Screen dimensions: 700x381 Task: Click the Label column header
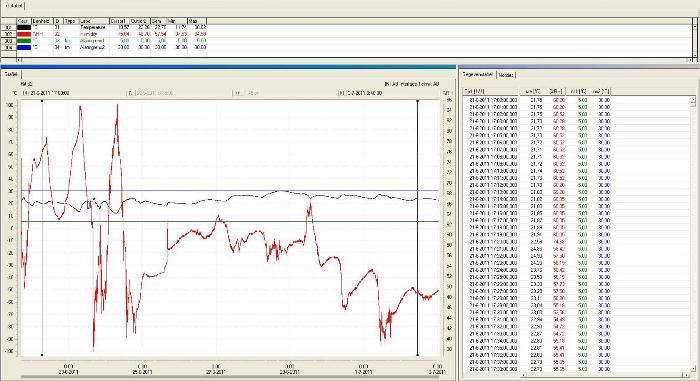click(94, 21)
